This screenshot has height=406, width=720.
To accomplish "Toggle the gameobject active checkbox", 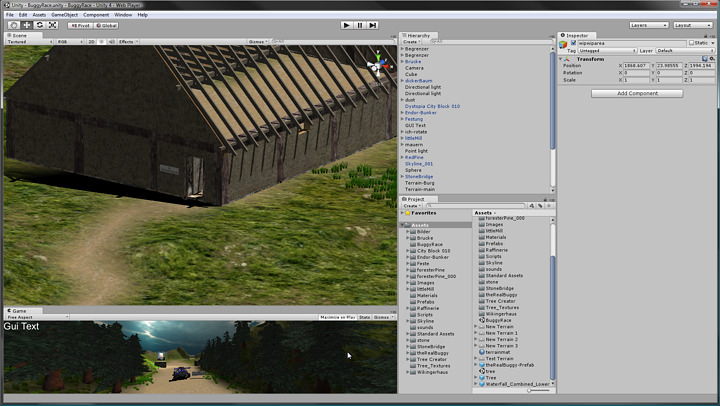I will [573, 43].
